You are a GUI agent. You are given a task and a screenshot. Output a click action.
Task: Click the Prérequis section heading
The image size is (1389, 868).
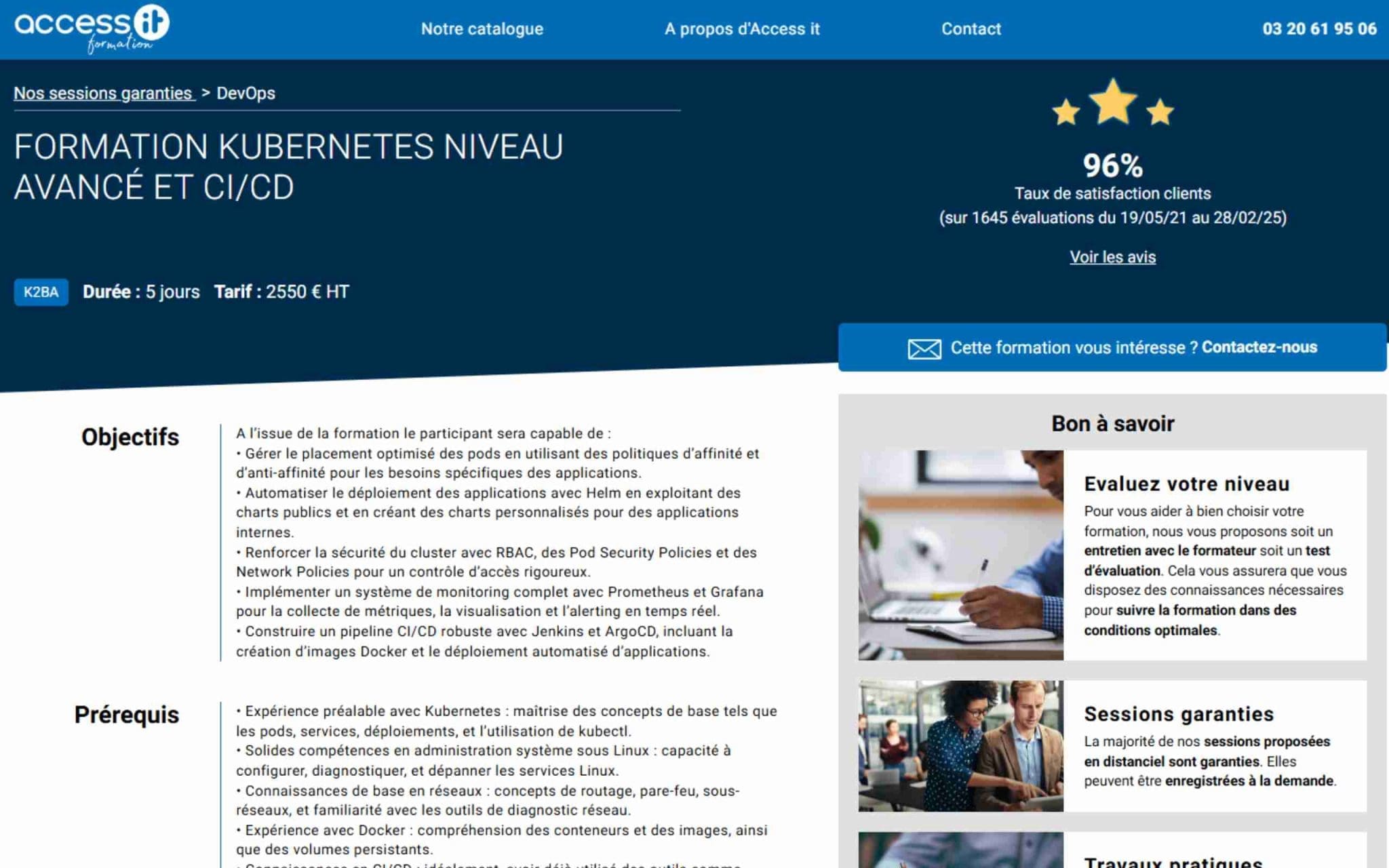coord(127,715)
